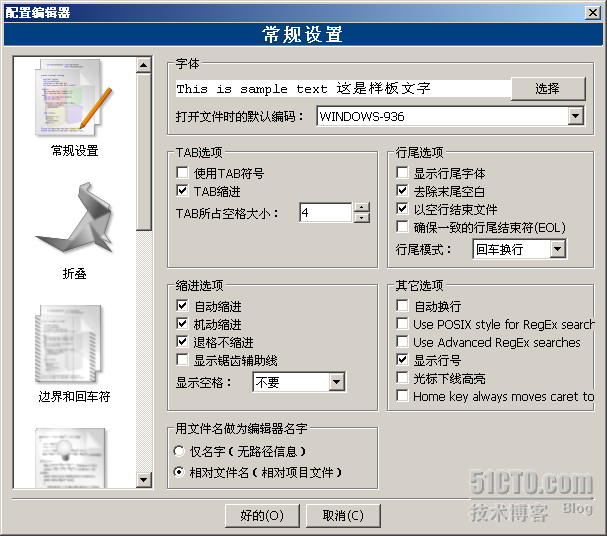Viewport: 607px width, 536px height.
Task: Toggle 去除末尾空白 checkbox
Action: (x=402, y=191)
